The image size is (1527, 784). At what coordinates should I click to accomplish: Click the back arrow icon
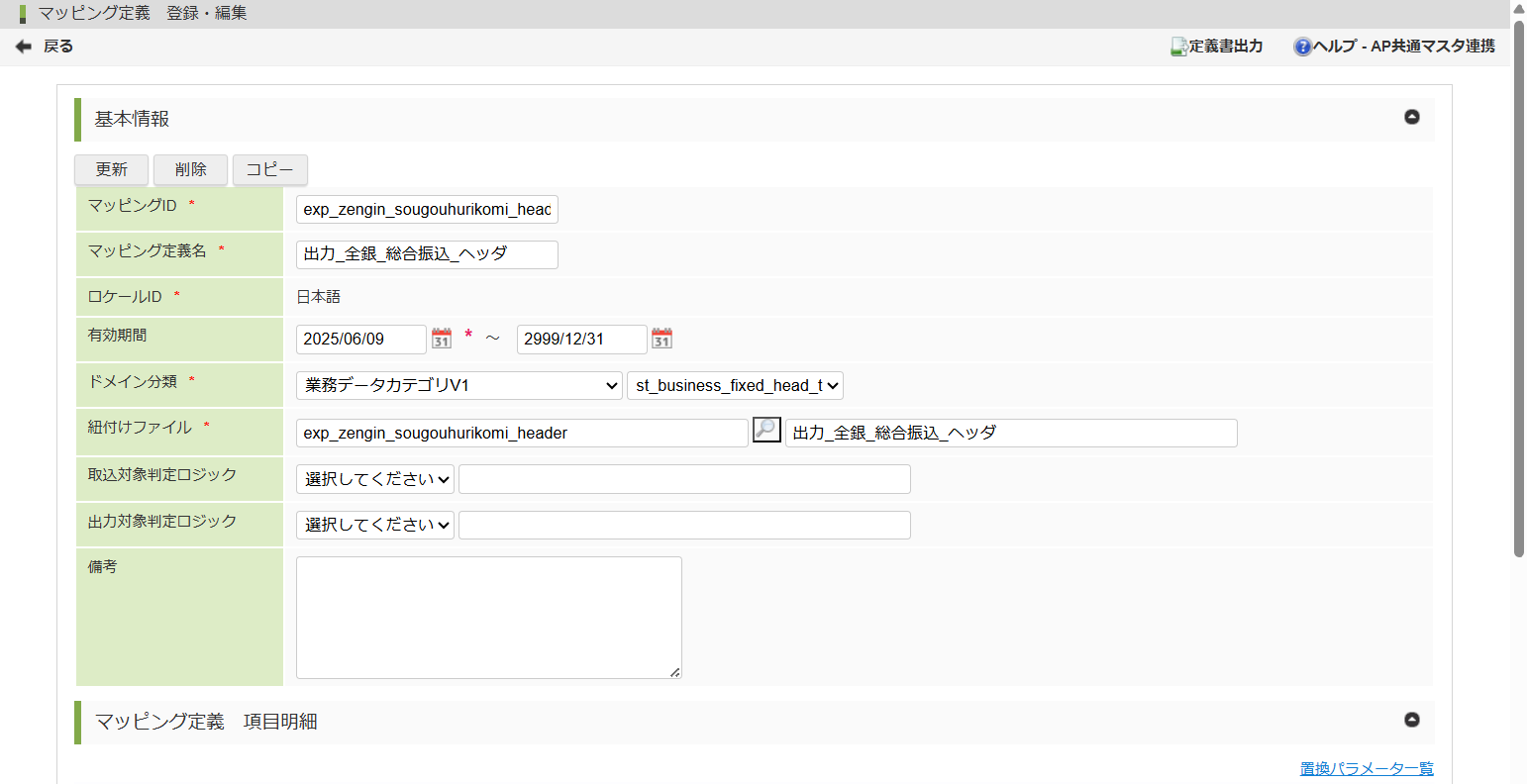24,47
